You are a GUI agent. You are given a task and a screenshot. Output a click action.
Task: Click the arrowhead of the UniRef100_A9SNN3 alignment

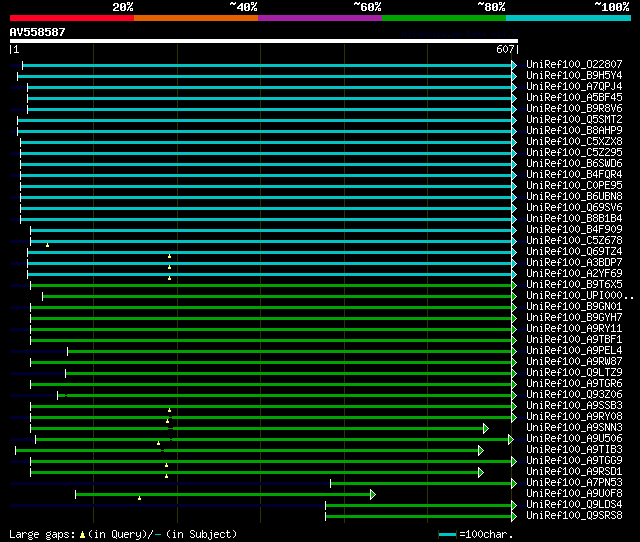485,428
